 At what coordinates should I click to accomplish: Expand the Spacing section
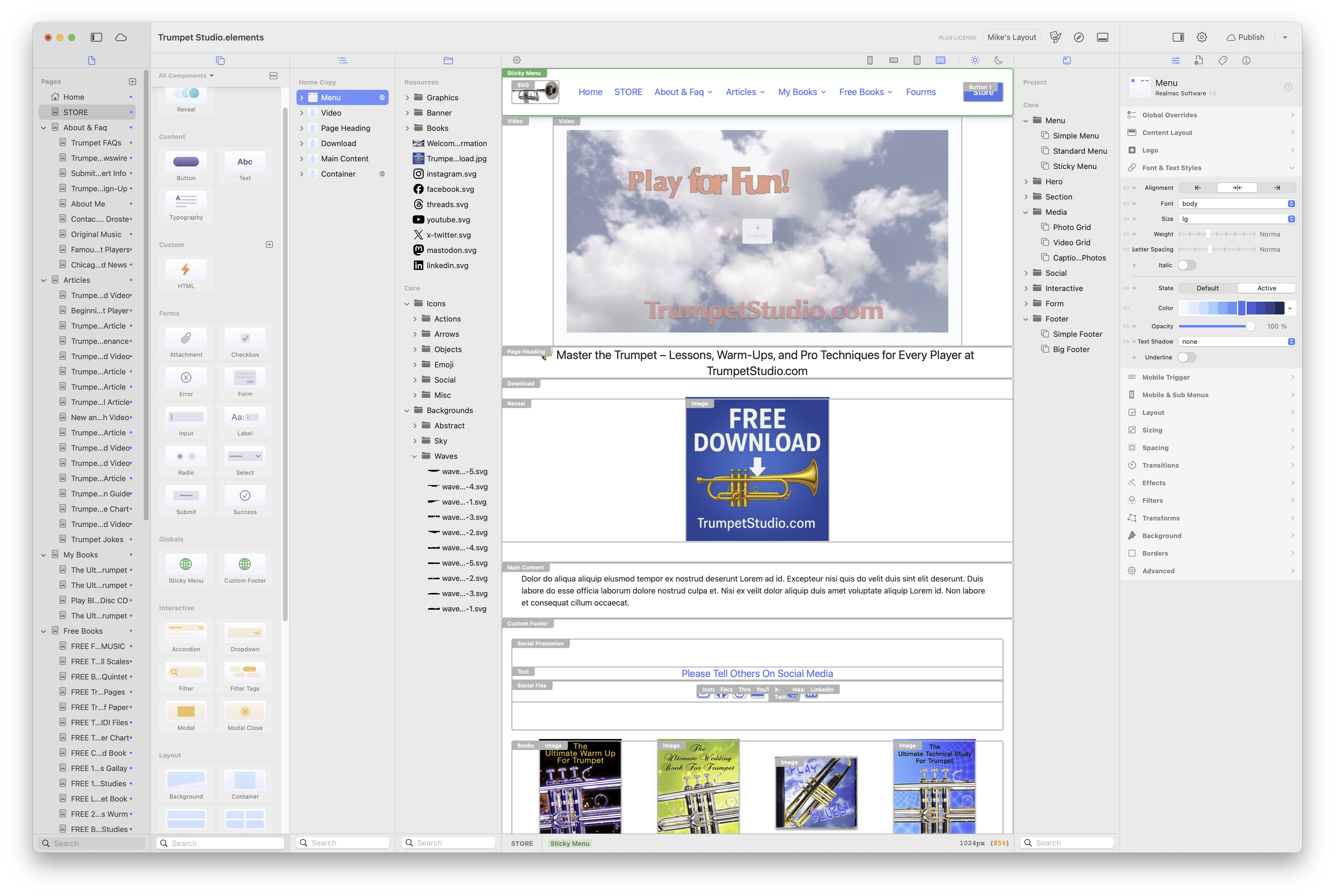(1210, 447)
